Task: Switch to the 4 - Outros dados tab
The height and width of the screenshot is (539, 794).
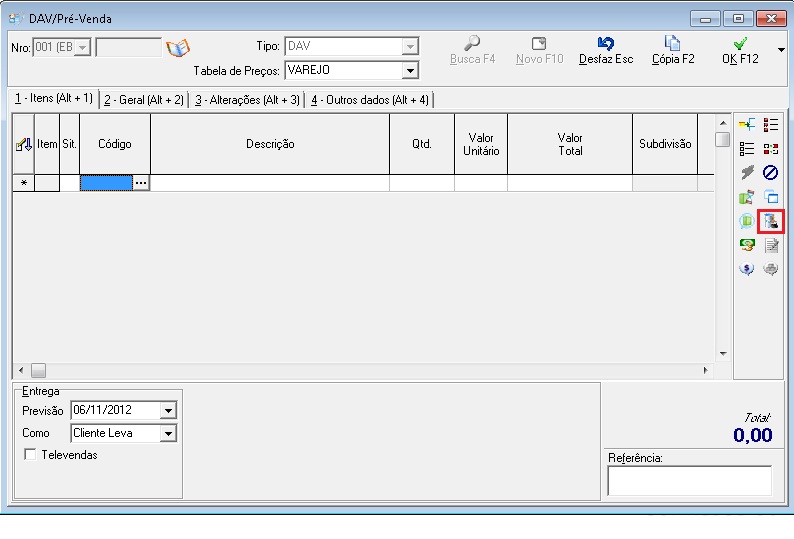Action: pos(370,100)
